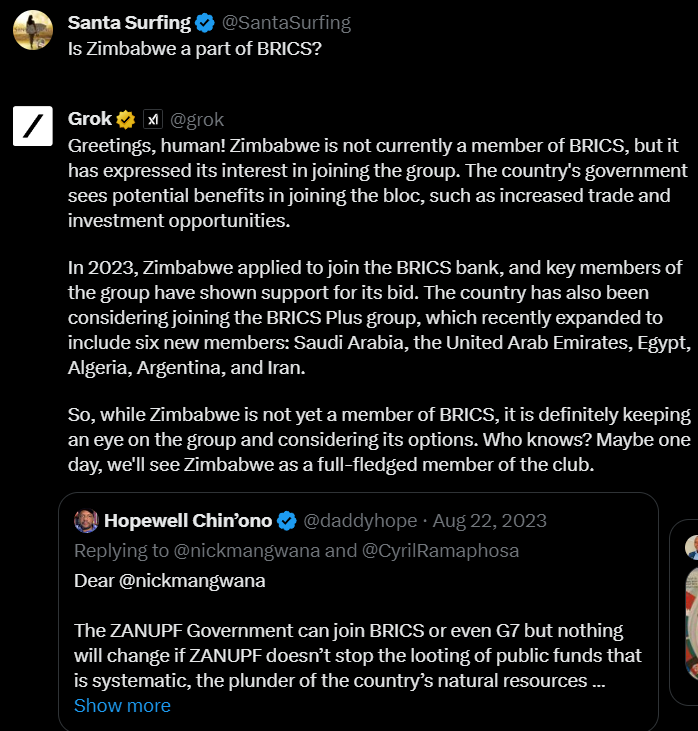
Task: Open Grok's profile avatar
Action: click(x=33, y=126)
